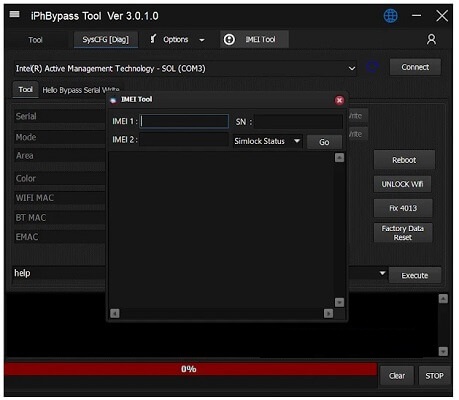Select the Tool sub-tab
The width and height of the screenshot is (459, 400).
coord(26,90)
